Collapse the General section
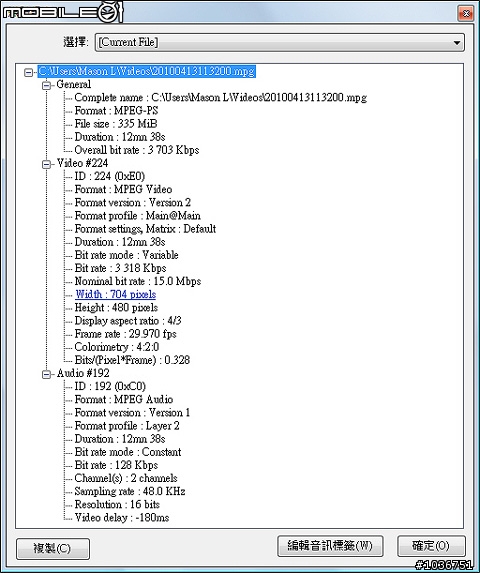 [46, 86]
